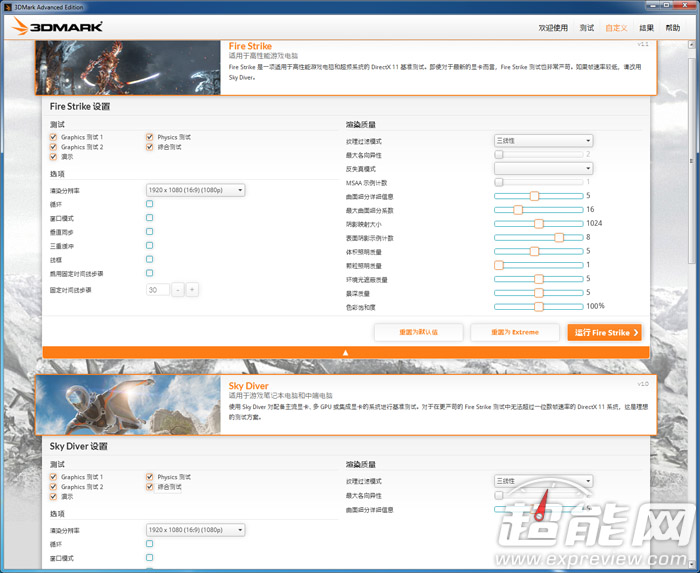Click the Fire Strike warrior thumbnail

tap(128, 68)
